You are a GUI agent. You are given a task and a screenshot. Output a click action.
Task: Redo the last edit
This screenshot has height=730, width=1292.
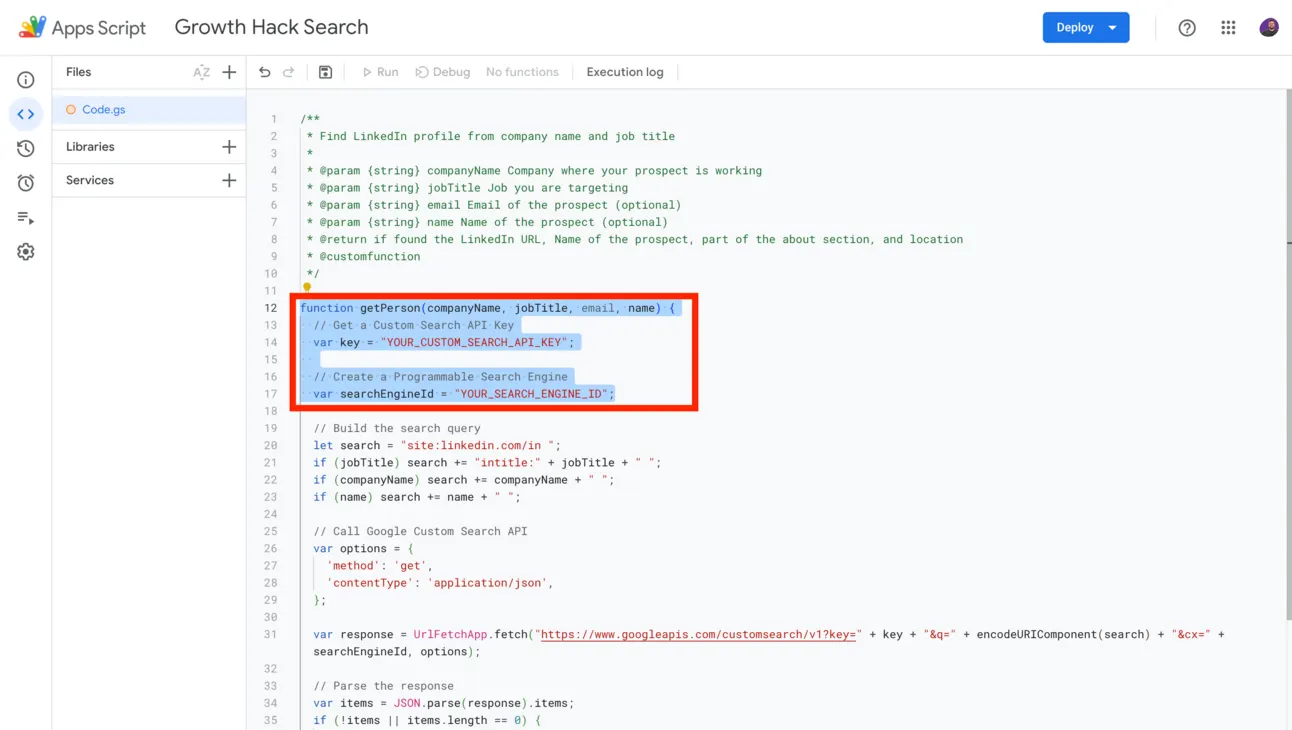point(289,72)
